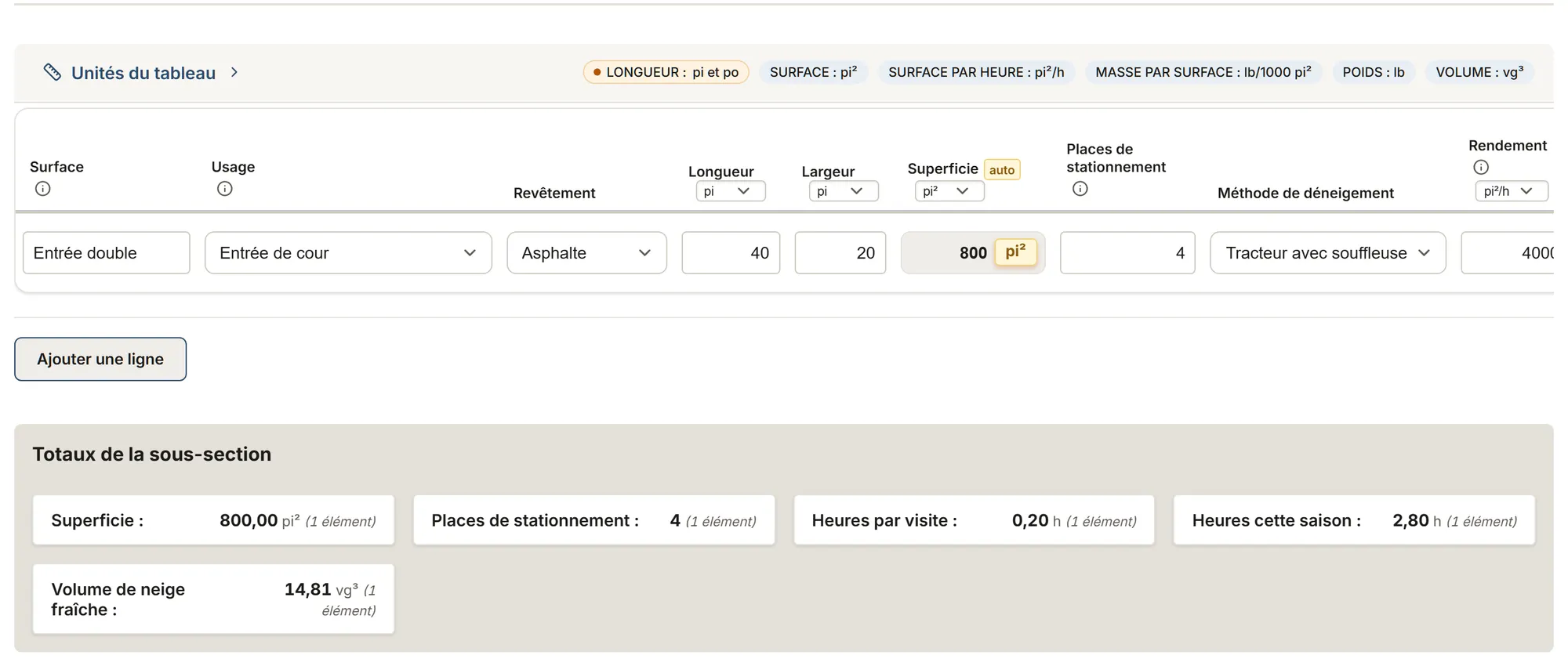The image size is (1568, 666).
Task: Click the Places de stationnement total card
Action: tap(594, 520)
